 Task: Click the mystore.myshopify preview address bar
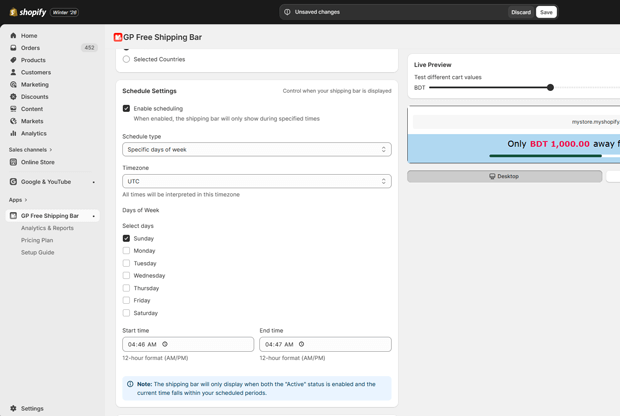[516, 122]
